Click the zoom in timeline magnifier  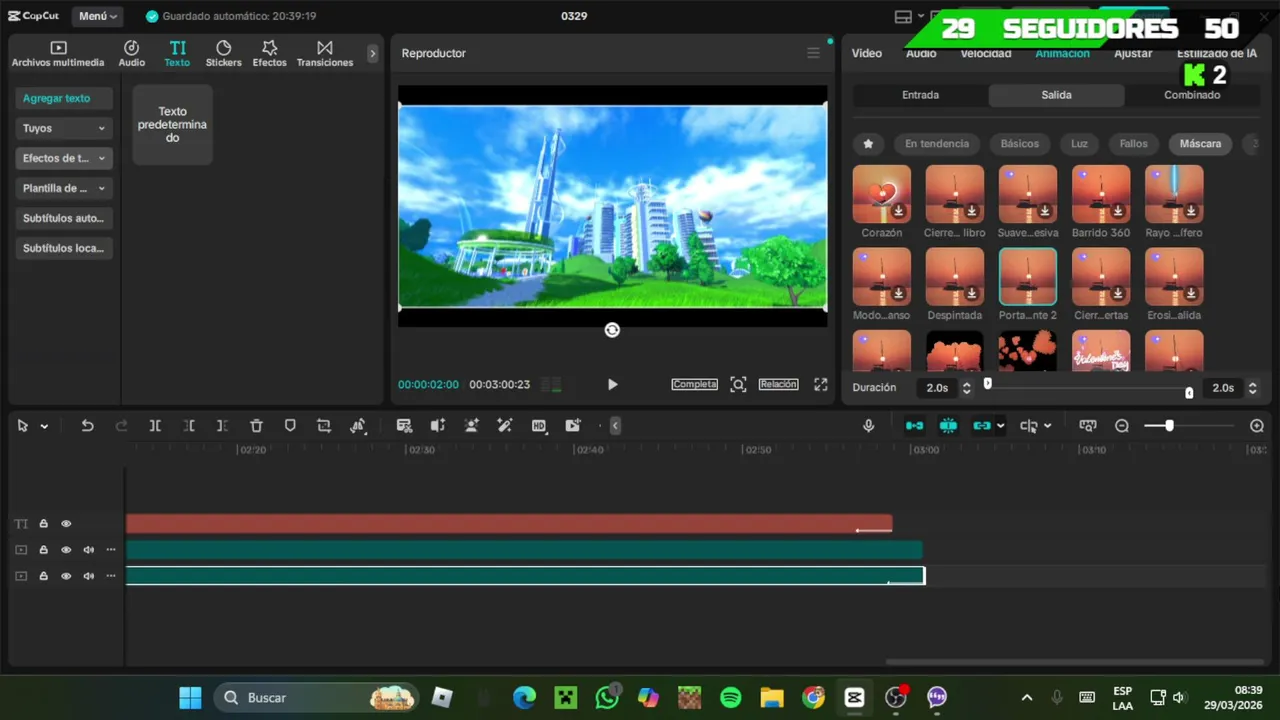[x=1257, y=426]
